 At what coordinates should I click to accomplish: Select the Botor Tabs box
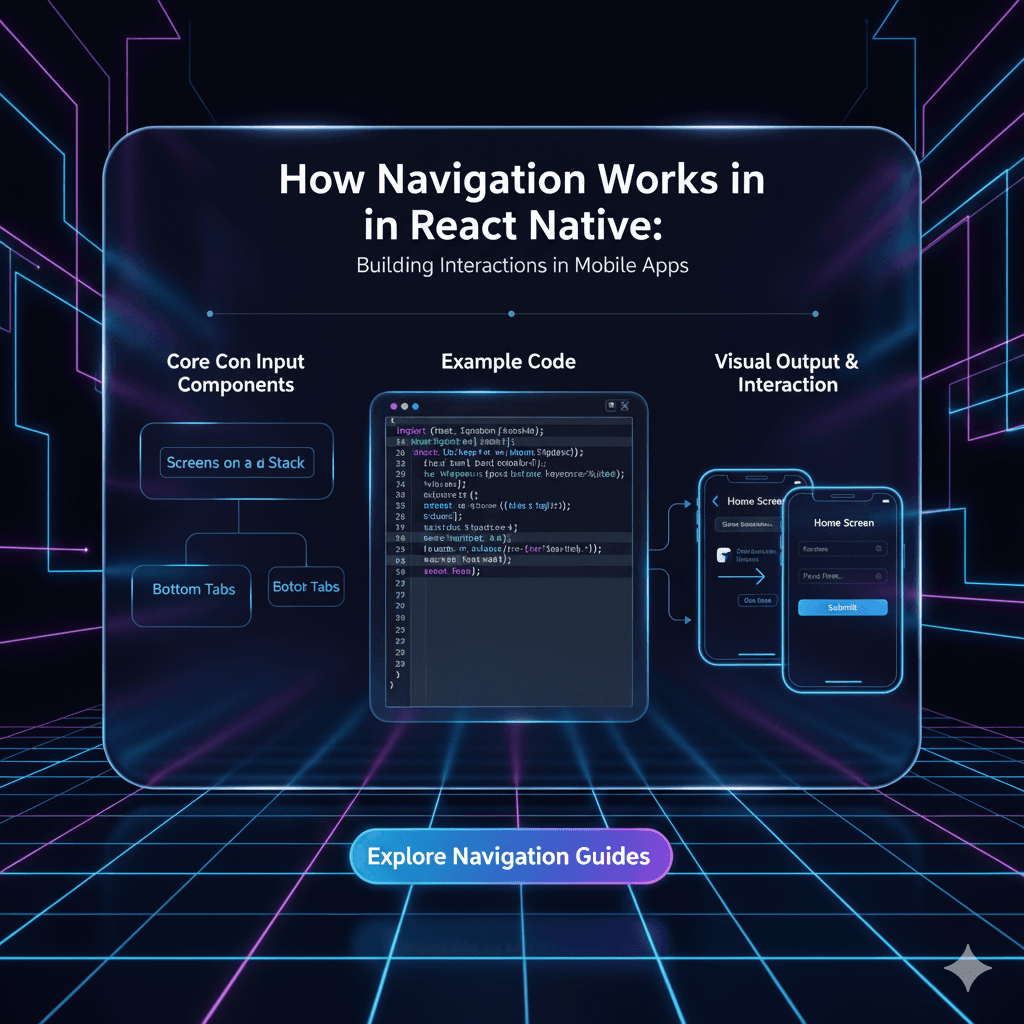(306, 587)
